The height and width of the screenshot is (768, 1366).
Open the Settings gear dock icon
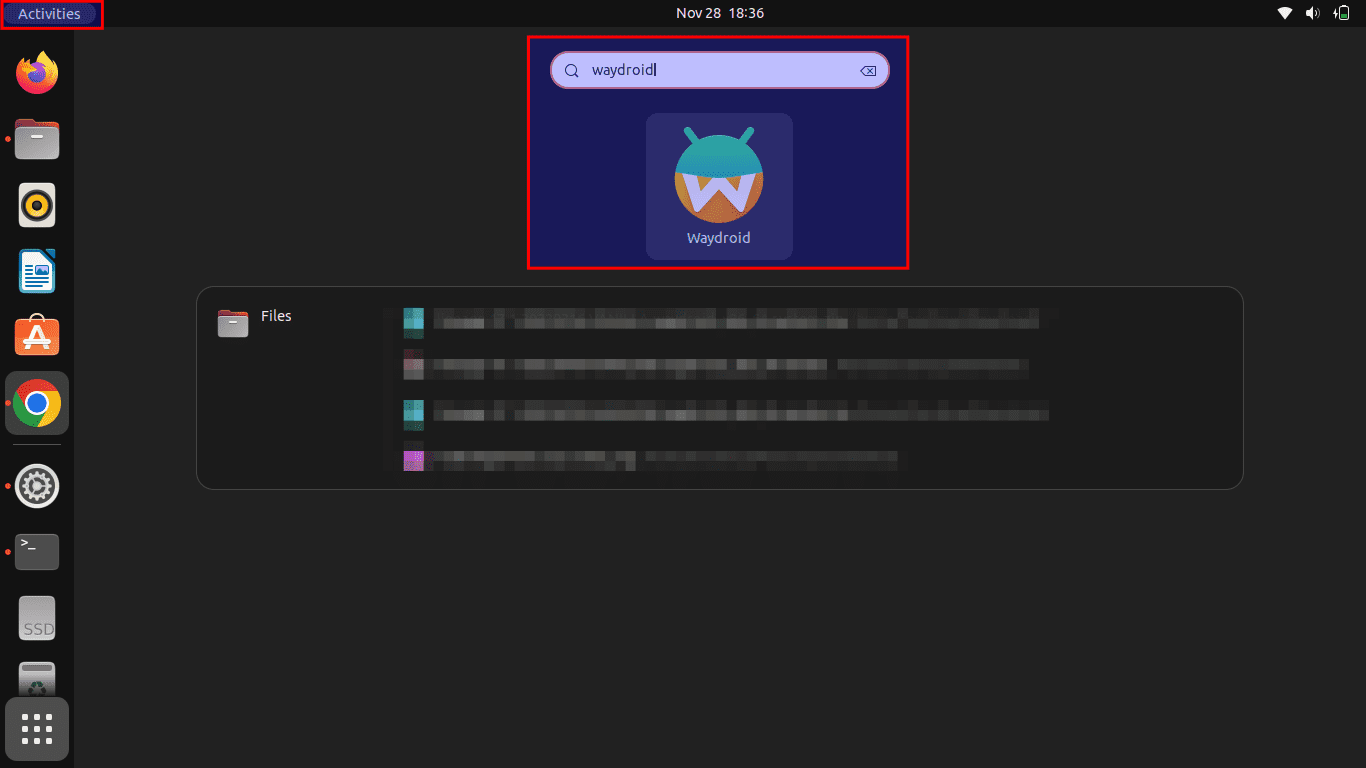[x=37, y=486]
